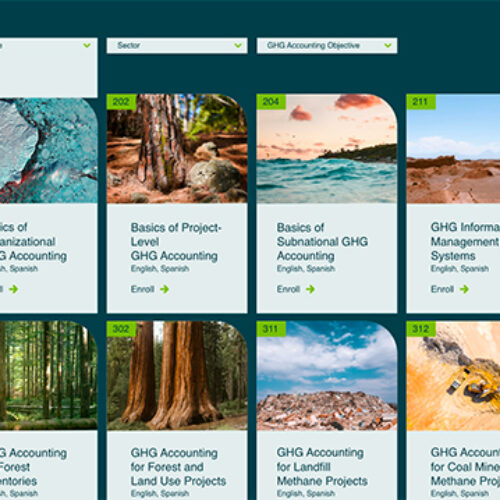Click the green 311 course number badge
500x500 pixels.
[x=271, y=329]
